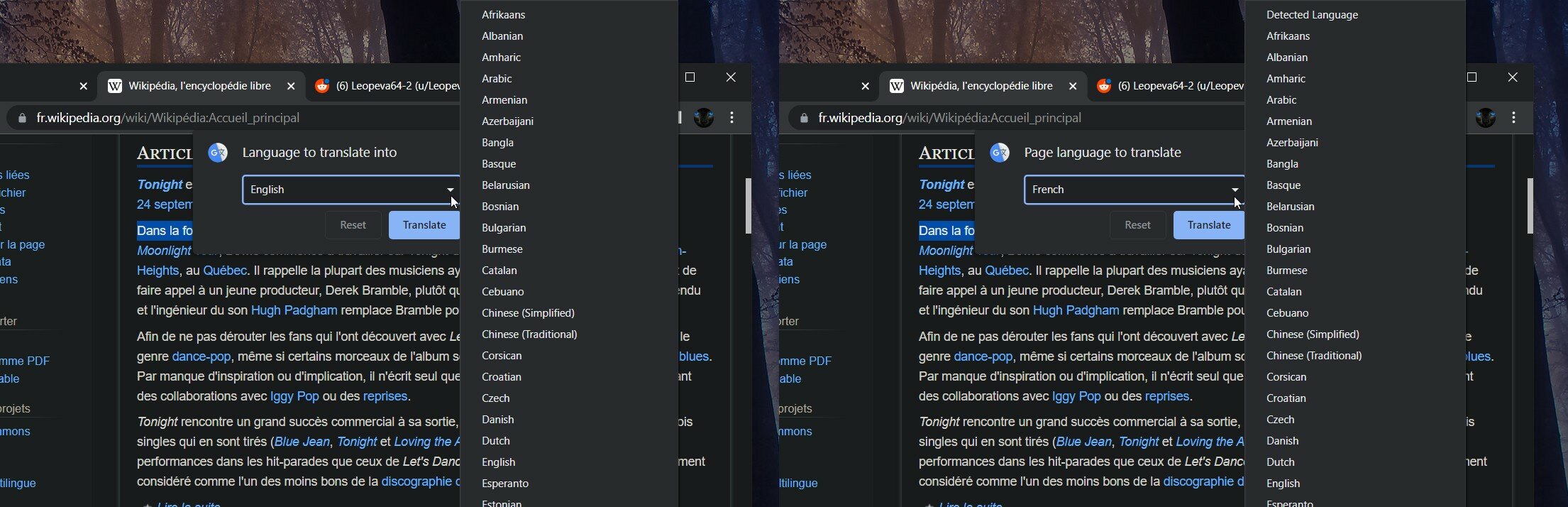
Task: Choose Afrikaans in target language list
Action: point(570,15)
